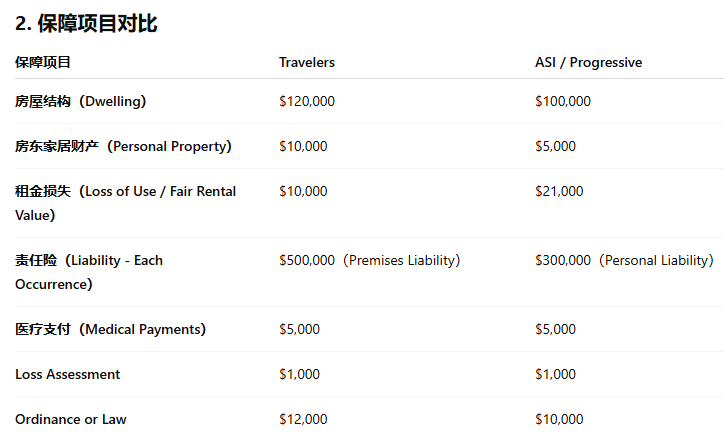Click the 租金损失 Loss of Use label
The width and height of the screenshot is (724, 441).
point(125,203)
